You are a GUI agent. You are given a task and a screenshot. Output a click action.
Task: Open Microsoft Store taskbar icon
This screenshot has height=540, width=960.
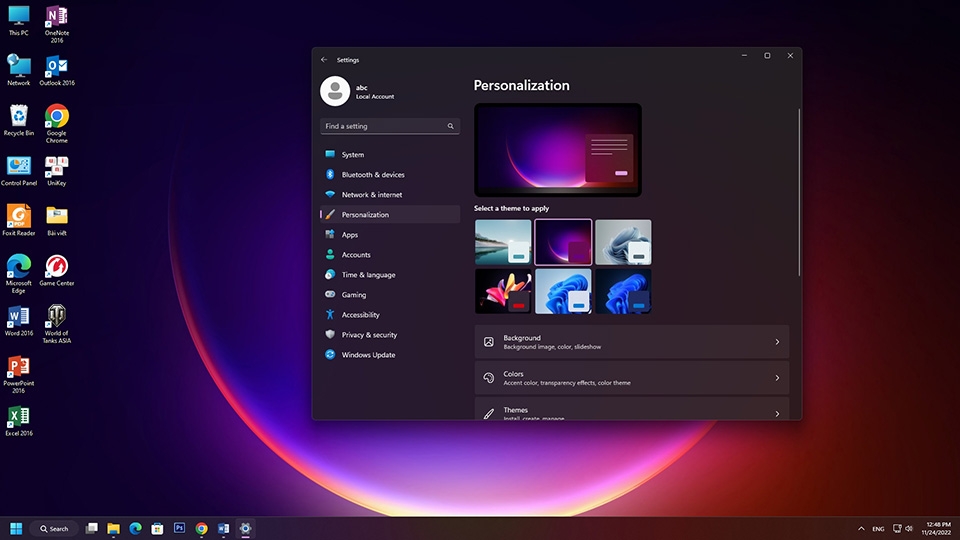[x=157, y=528]
